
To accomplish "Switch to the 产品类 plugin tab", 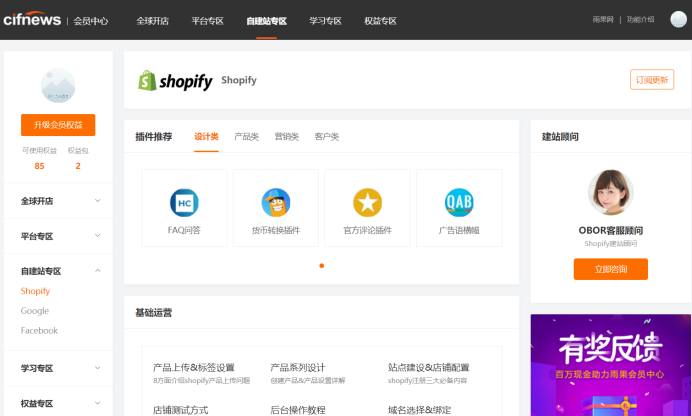I will point(246,137).
